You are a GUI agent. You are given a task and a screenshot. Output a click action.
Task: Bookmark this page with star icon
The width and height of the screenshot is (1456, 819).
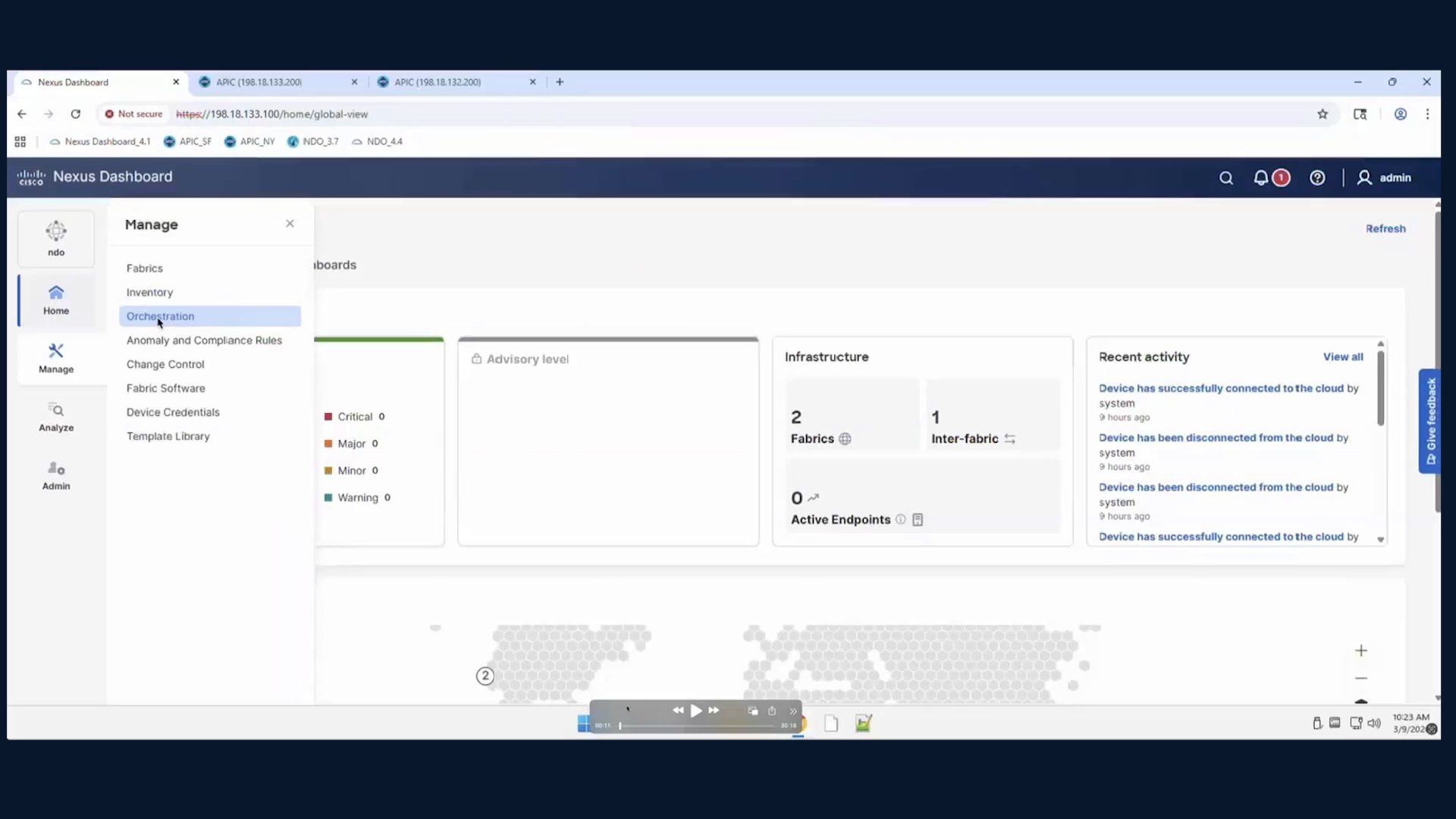[x=1323, y=114]
